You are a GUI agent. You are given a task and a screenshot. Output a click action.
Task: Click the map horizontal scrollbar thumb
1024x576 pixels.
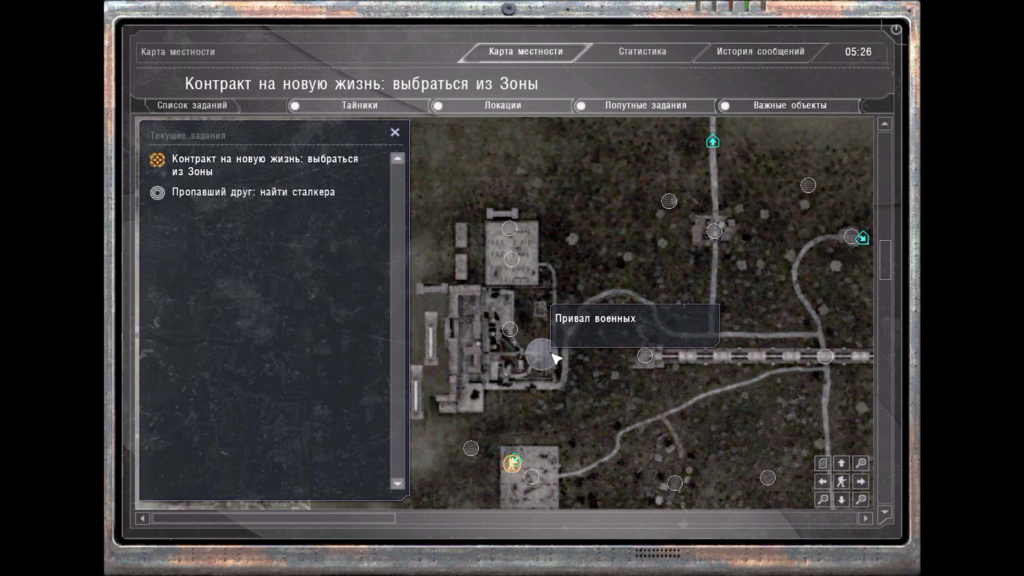tap(274, 519)
